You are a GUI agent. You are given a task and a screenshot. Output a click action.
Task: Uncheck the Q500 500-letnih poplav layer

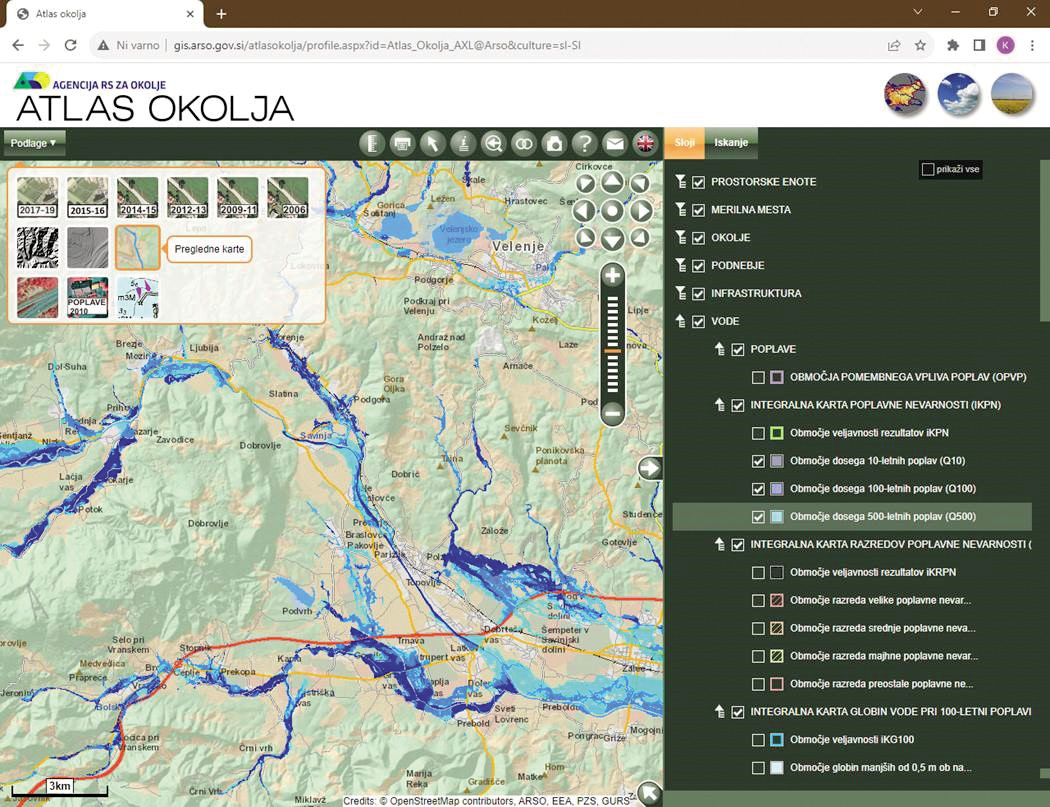pos(758,517)
